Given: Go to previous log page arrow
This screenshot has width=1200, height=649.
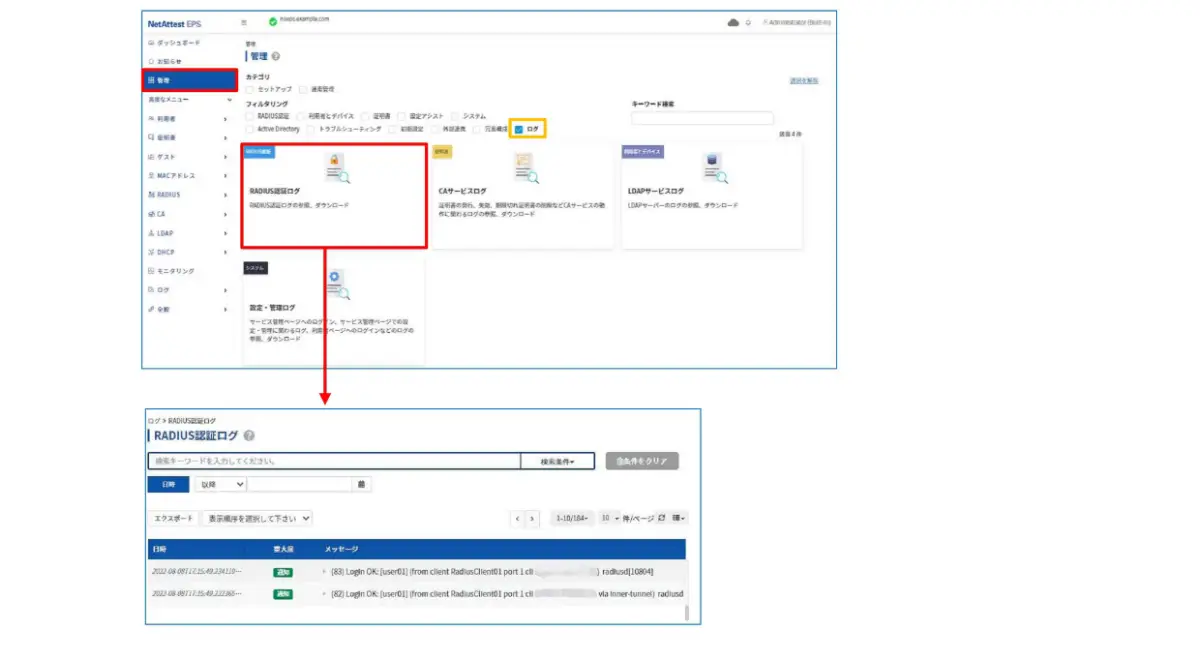Looking at the screenshot, I should [517, 519].
